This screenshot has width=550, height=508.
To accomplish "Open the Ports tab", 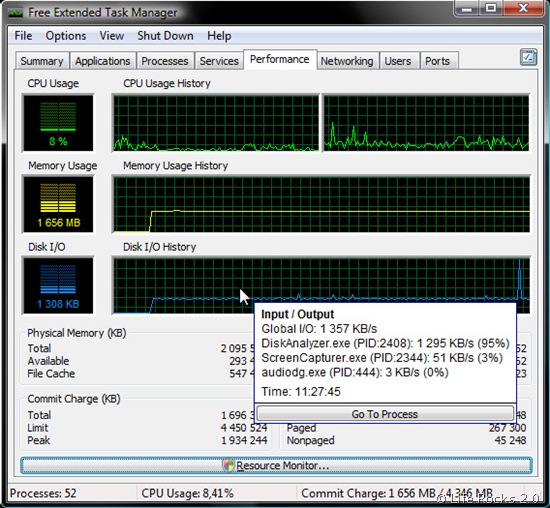I will click(437, 61).
